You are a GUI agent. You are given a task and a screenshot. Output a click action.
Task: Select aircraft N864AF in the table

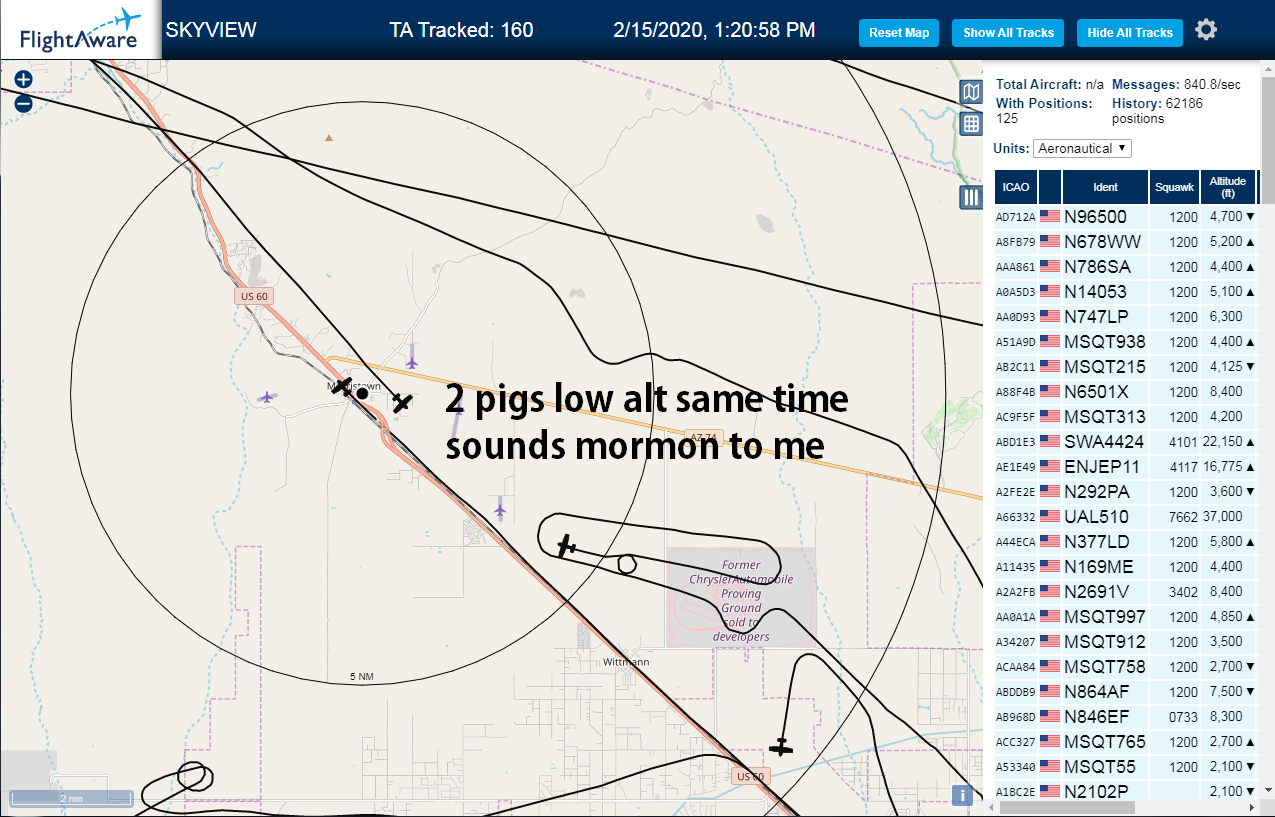[1126, 691]
